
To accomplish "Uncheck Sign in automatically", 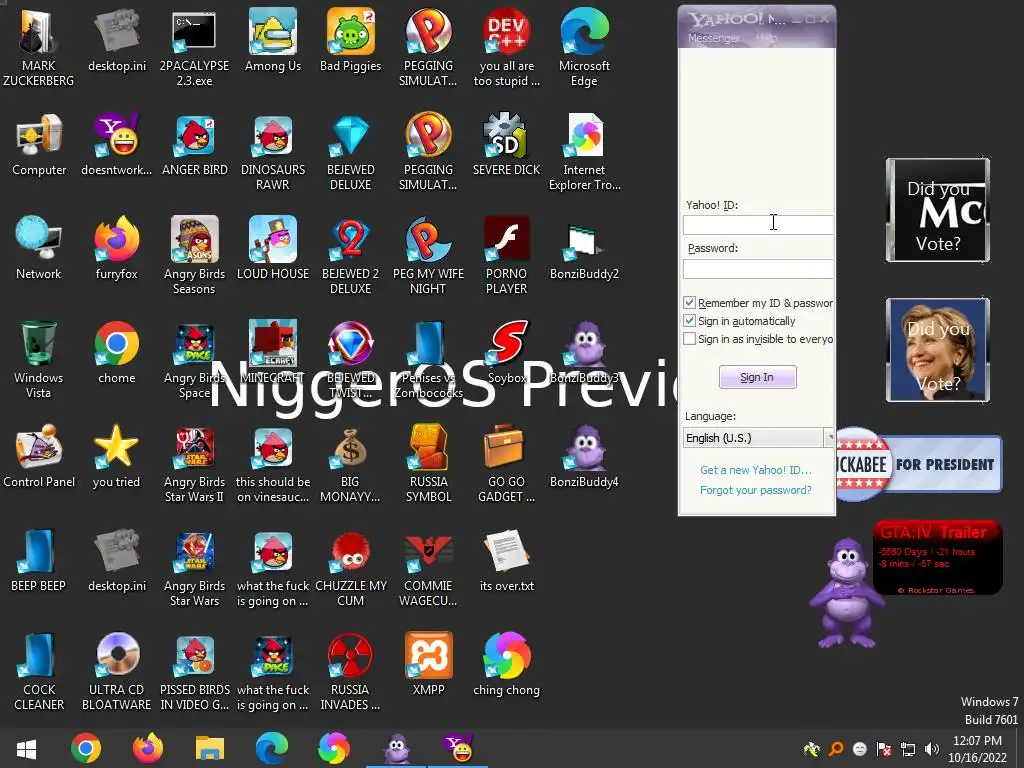I will click(689, 321).
